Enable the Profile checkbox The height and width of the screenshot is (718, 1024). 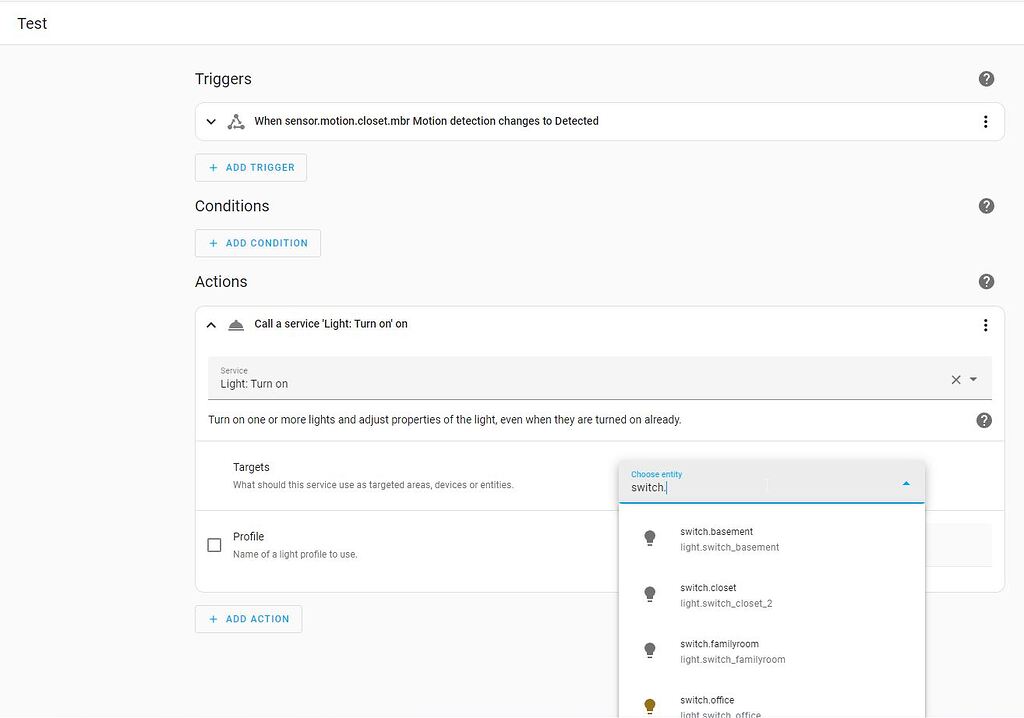click(x=214, y=544)
